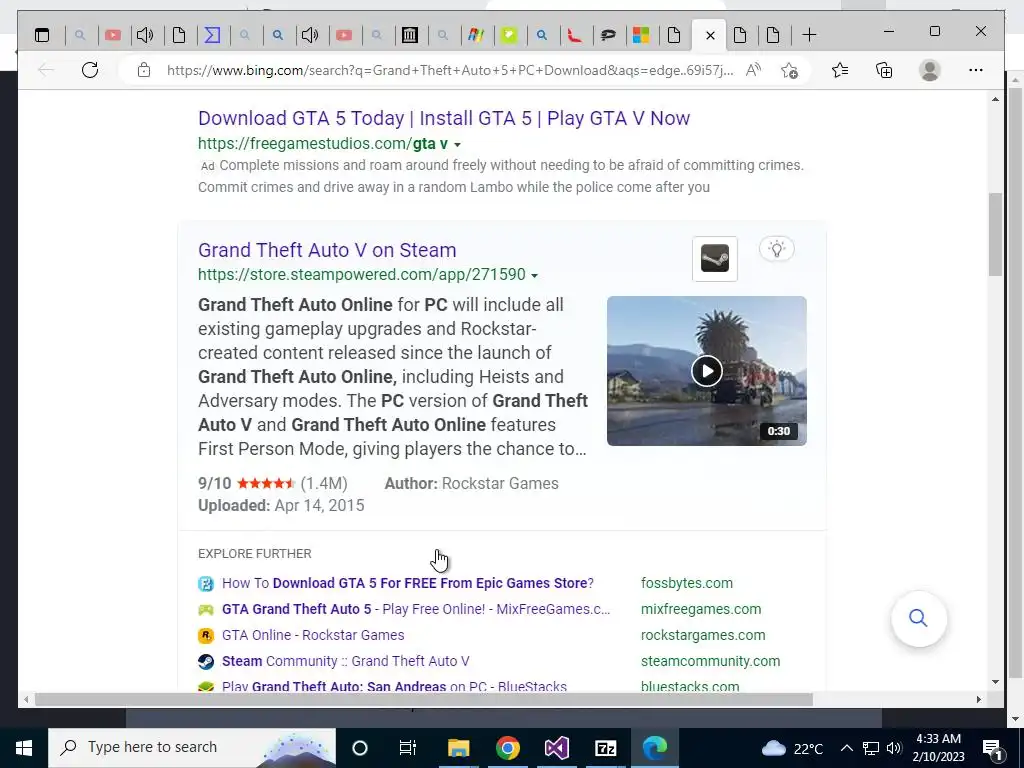Open 'GTA Online - Rockstar Games' link

(x=313, y=635)
